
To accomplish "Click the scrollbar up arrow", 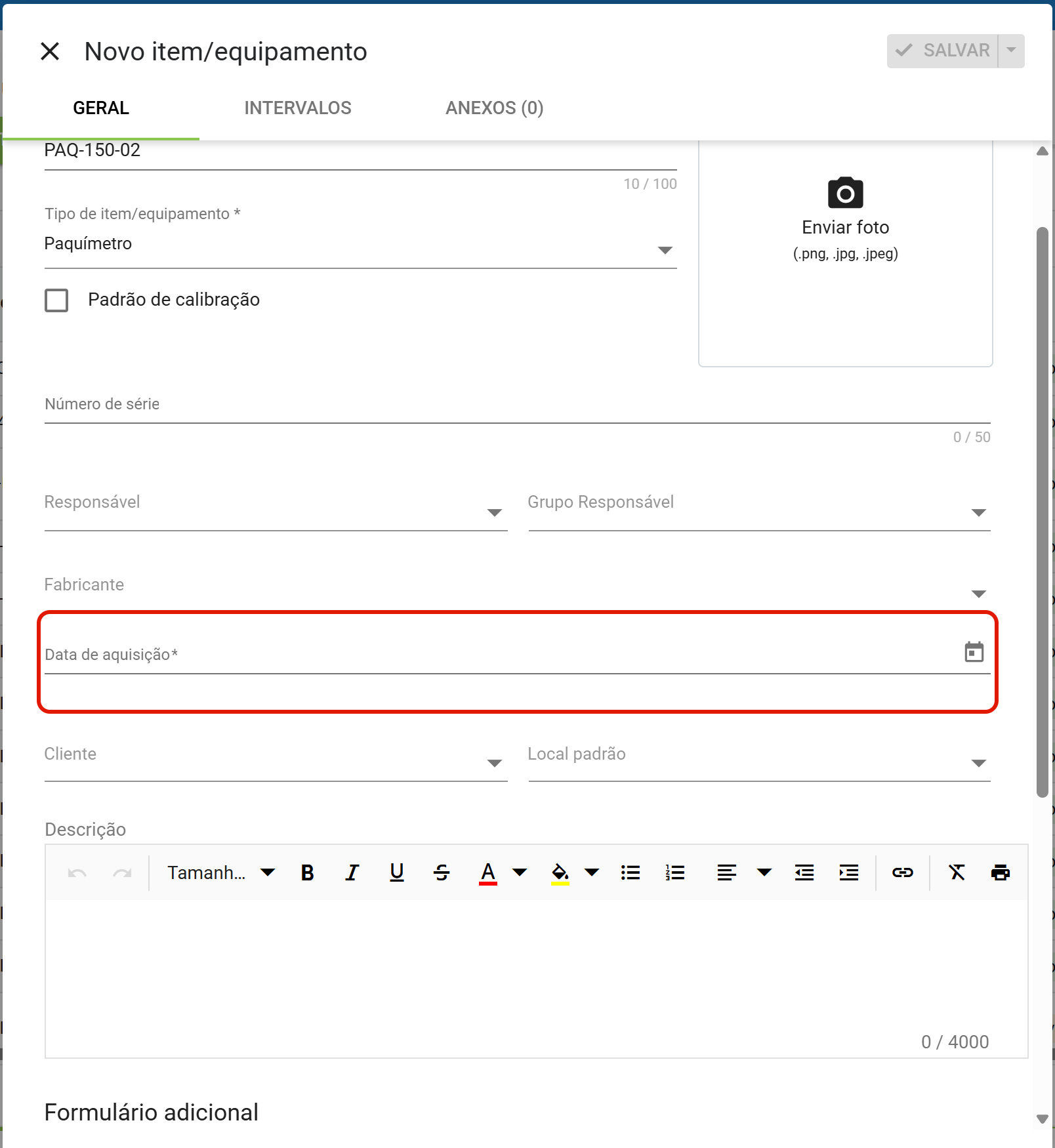I will pos(1042,152).
